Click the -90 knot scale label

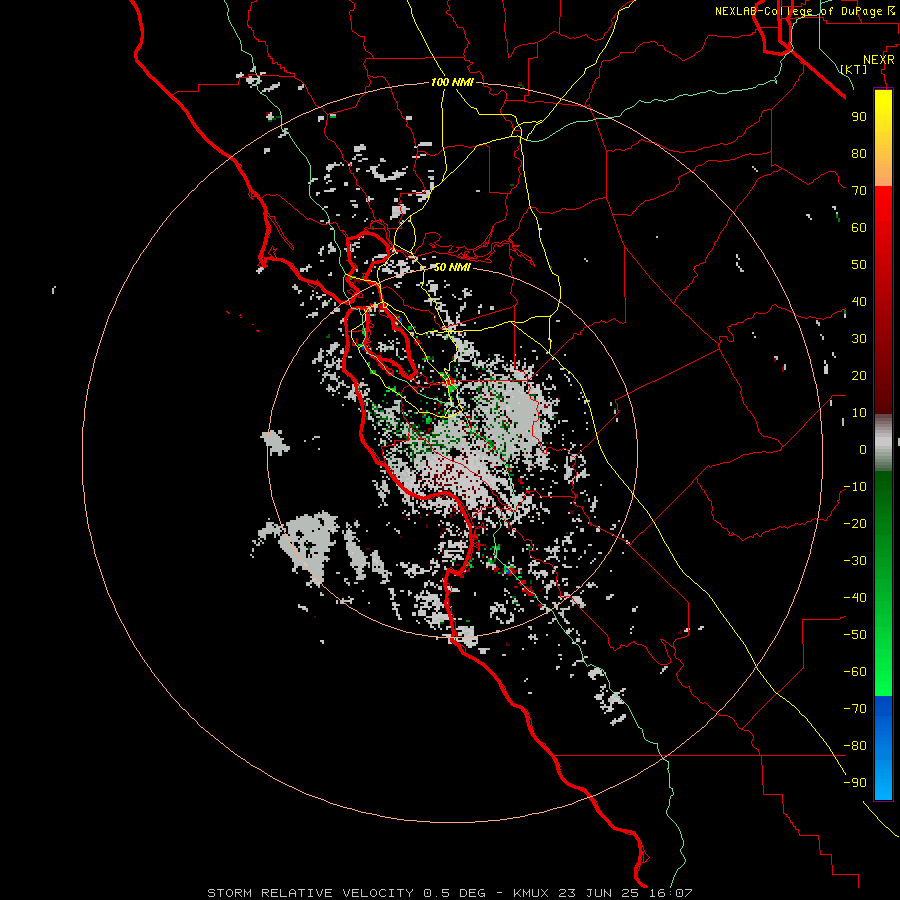(x=855, y=783)
